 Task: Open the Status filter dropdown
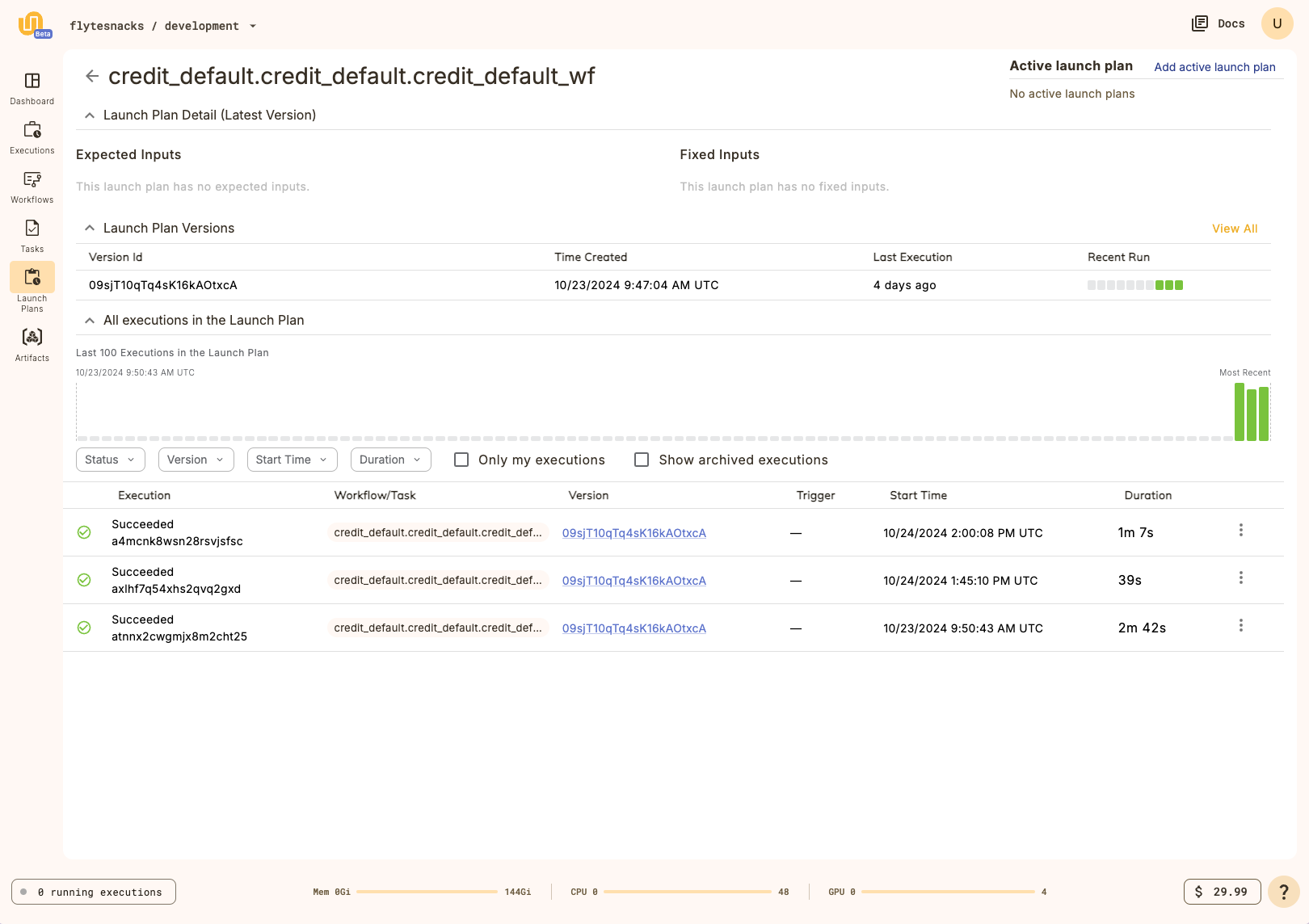[x=110, y=460]
